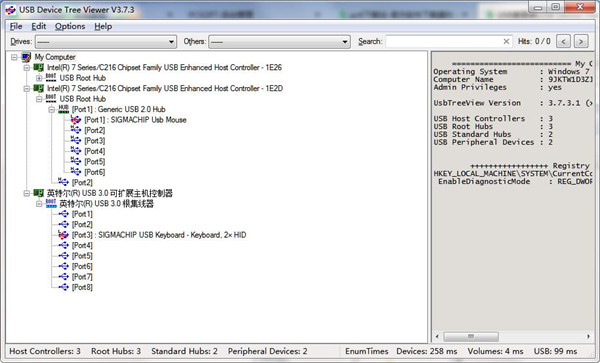Select the Generic USB 2.0 Hub label

pos(119,109)
